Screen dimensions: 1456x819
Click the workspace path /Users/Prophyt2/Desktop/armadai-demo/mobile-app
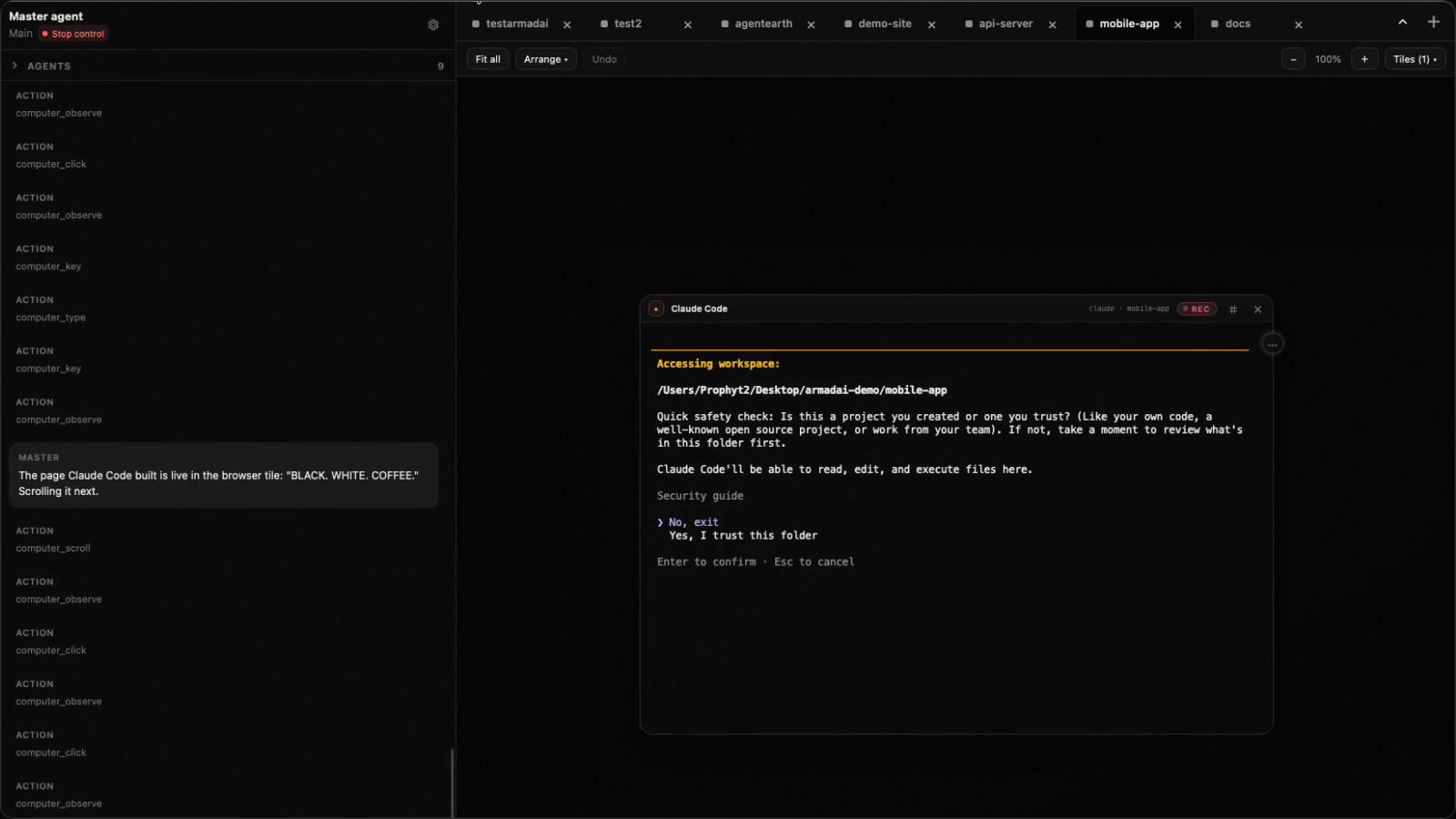coord(802,390)
